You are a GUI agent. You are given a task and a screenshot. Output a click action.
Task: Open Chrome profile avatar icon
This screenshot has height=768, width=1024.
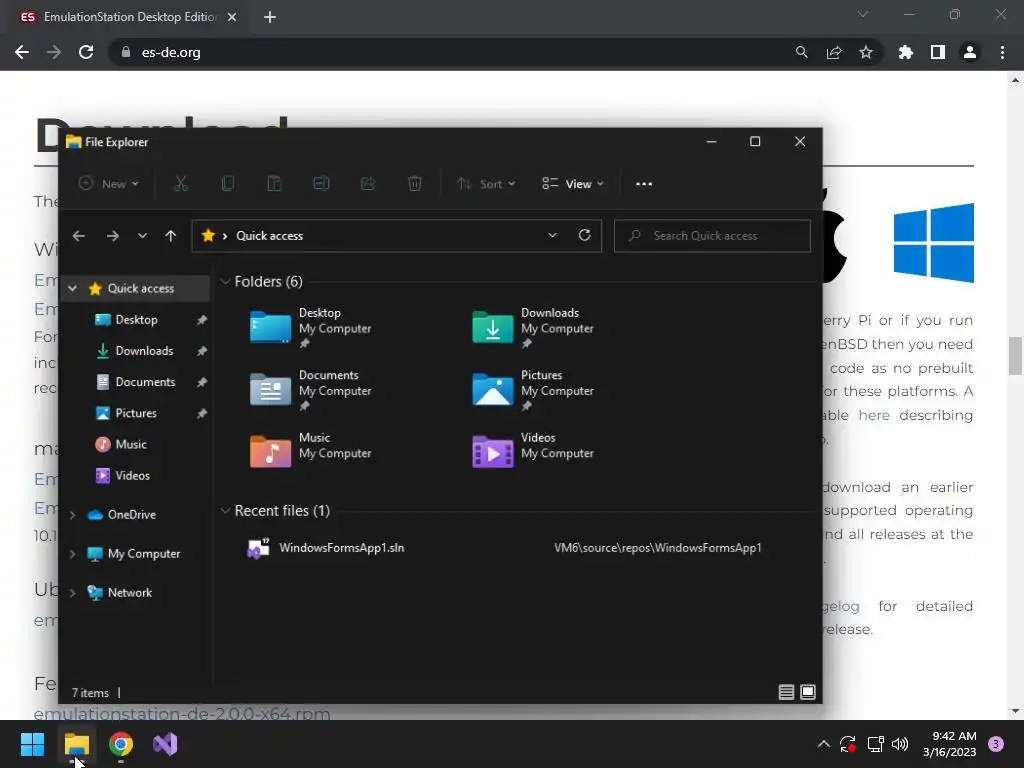pyautogui.click(x=970, y=52)
